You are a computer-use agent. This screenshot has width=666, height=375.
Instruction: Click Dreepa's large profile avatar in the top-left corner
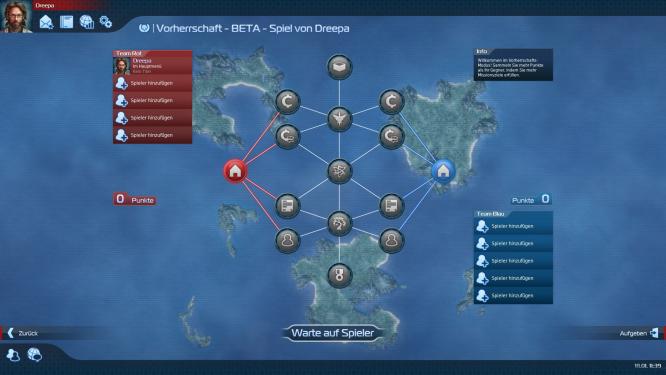(16, 16)
